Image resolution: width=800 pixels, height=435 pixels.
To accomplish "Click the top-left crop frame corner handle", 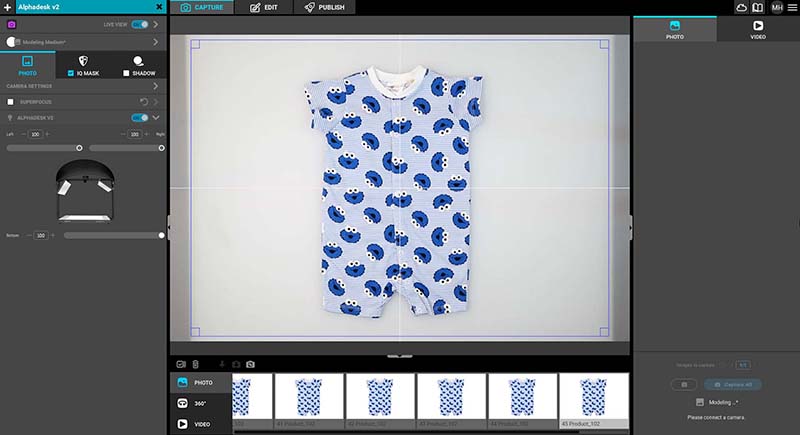I will [x=195, y=44].
